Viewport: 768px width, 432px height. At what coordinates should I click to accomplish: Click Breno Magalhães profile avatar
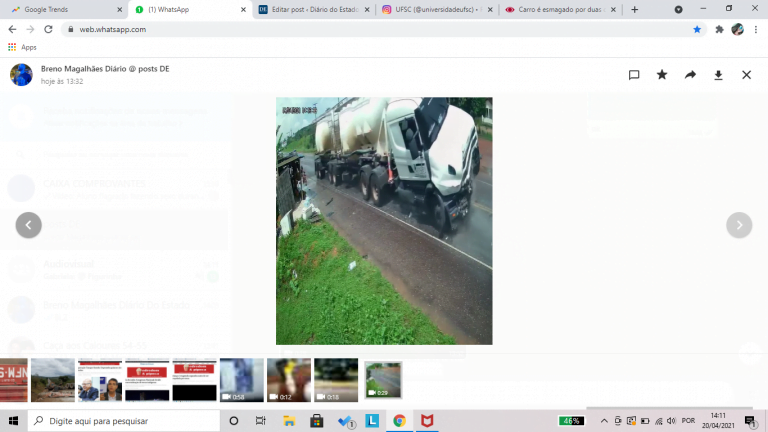(21, 74)
